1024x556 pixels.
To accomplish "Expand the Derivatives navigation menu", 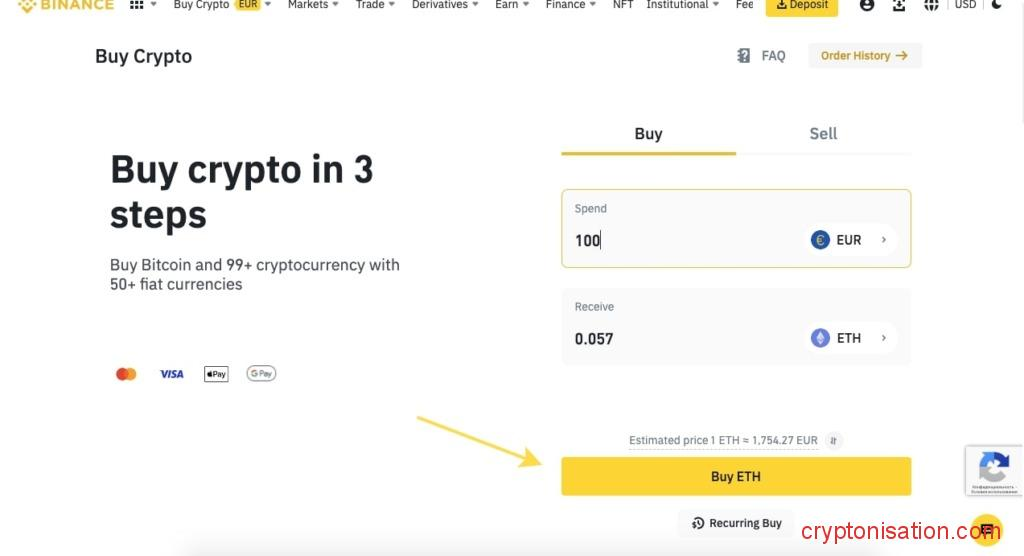I will (x=445, y=5).
